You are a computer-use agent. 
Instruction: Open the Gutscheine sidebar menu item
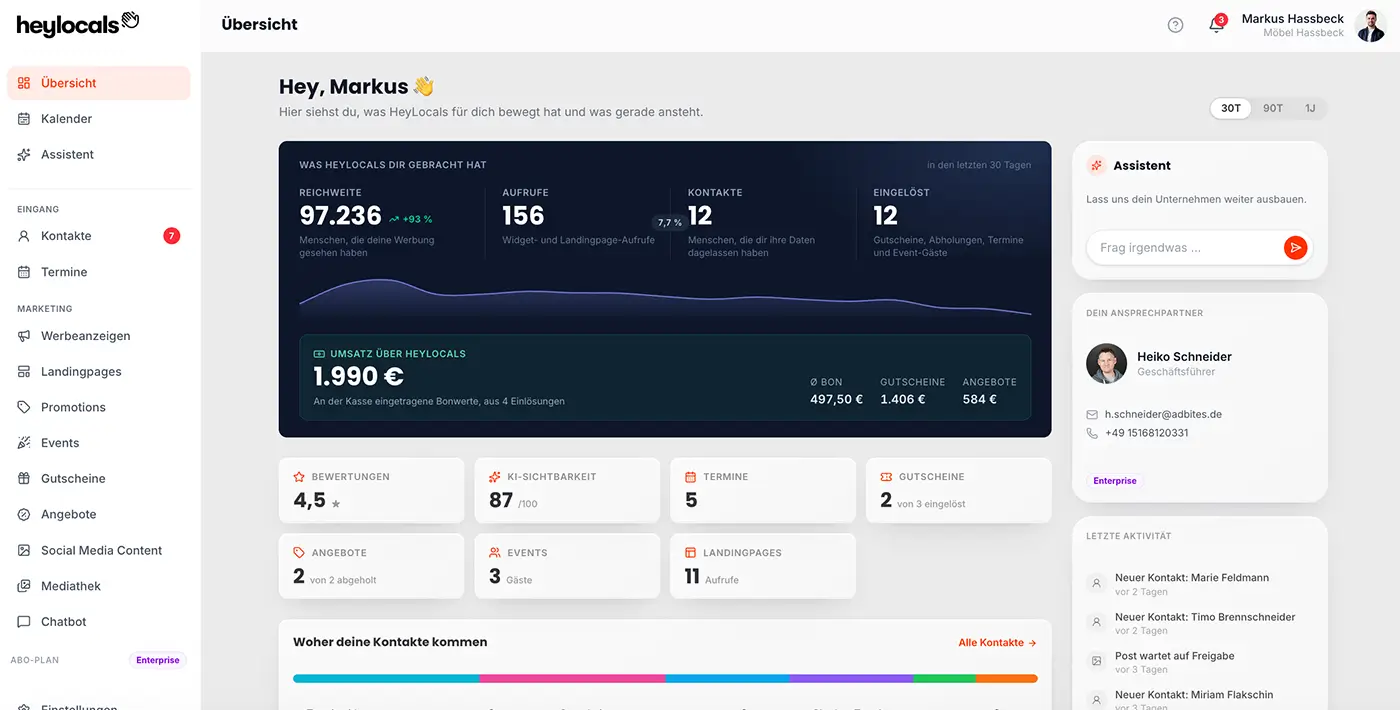(98, 479)
